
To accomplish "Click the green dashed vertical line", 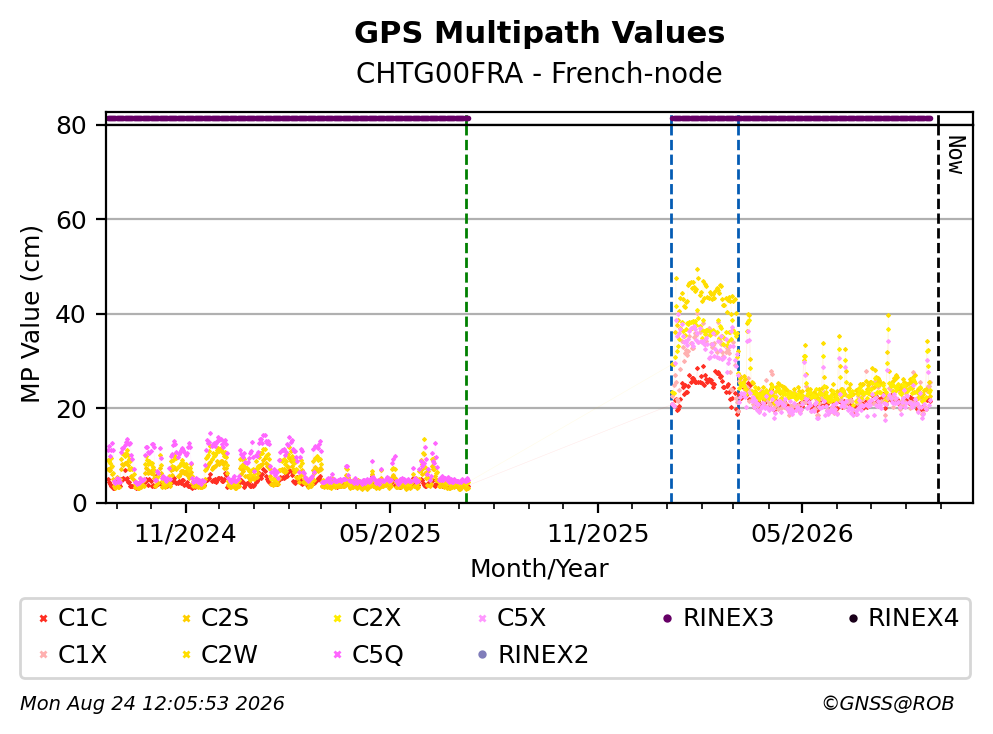I will coord(467,310).
